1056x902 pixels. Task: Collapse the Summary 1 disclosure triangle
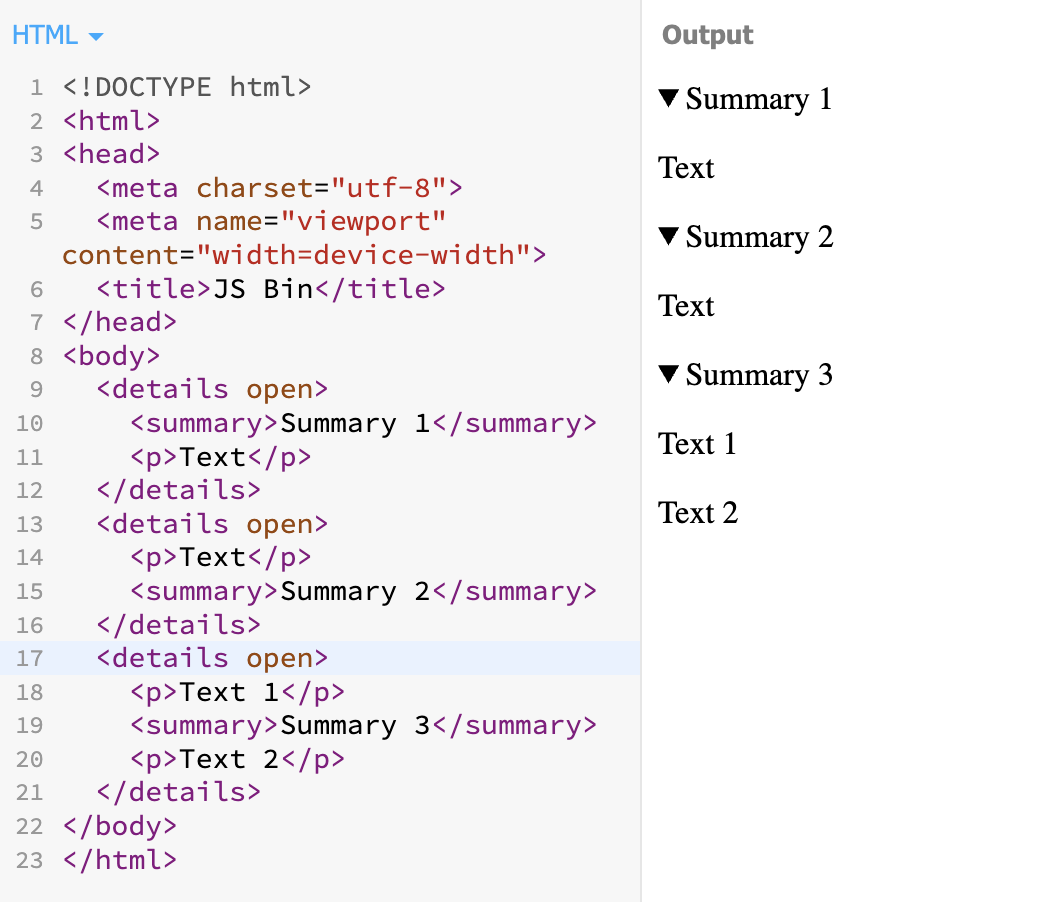(x=669, y=98)
